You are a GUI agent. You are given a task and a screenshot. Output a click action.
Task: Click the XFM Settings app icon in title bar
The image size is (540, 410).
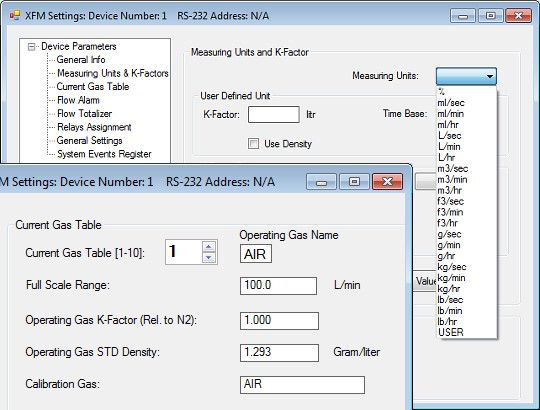[15, 15]
